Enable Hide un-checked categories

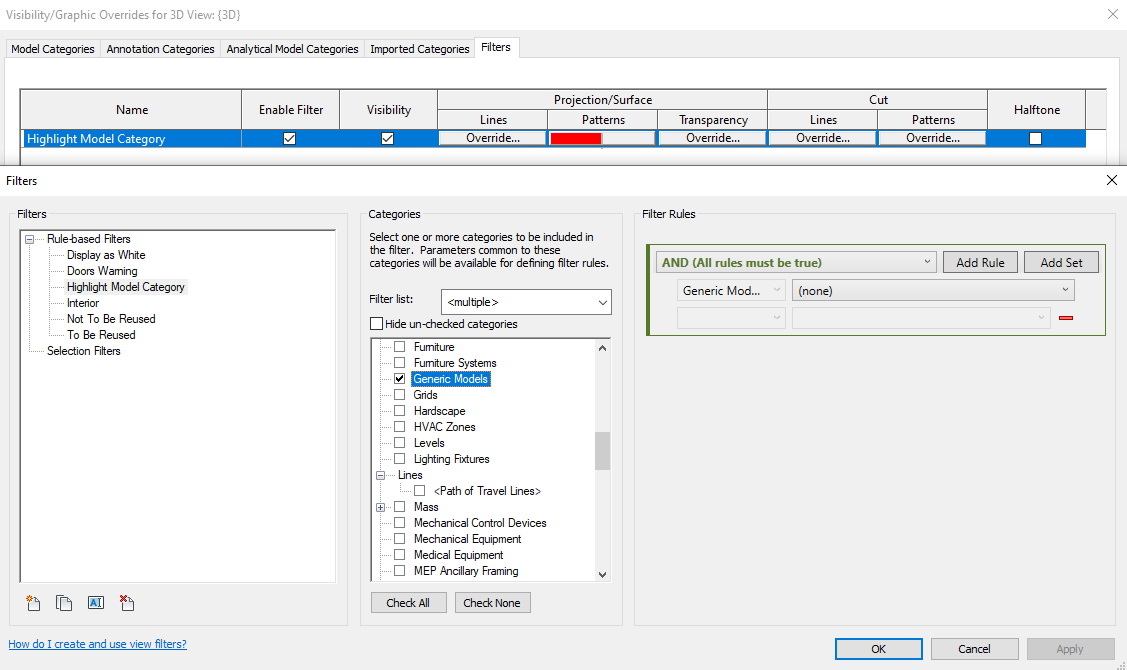[x=375, y=323]
